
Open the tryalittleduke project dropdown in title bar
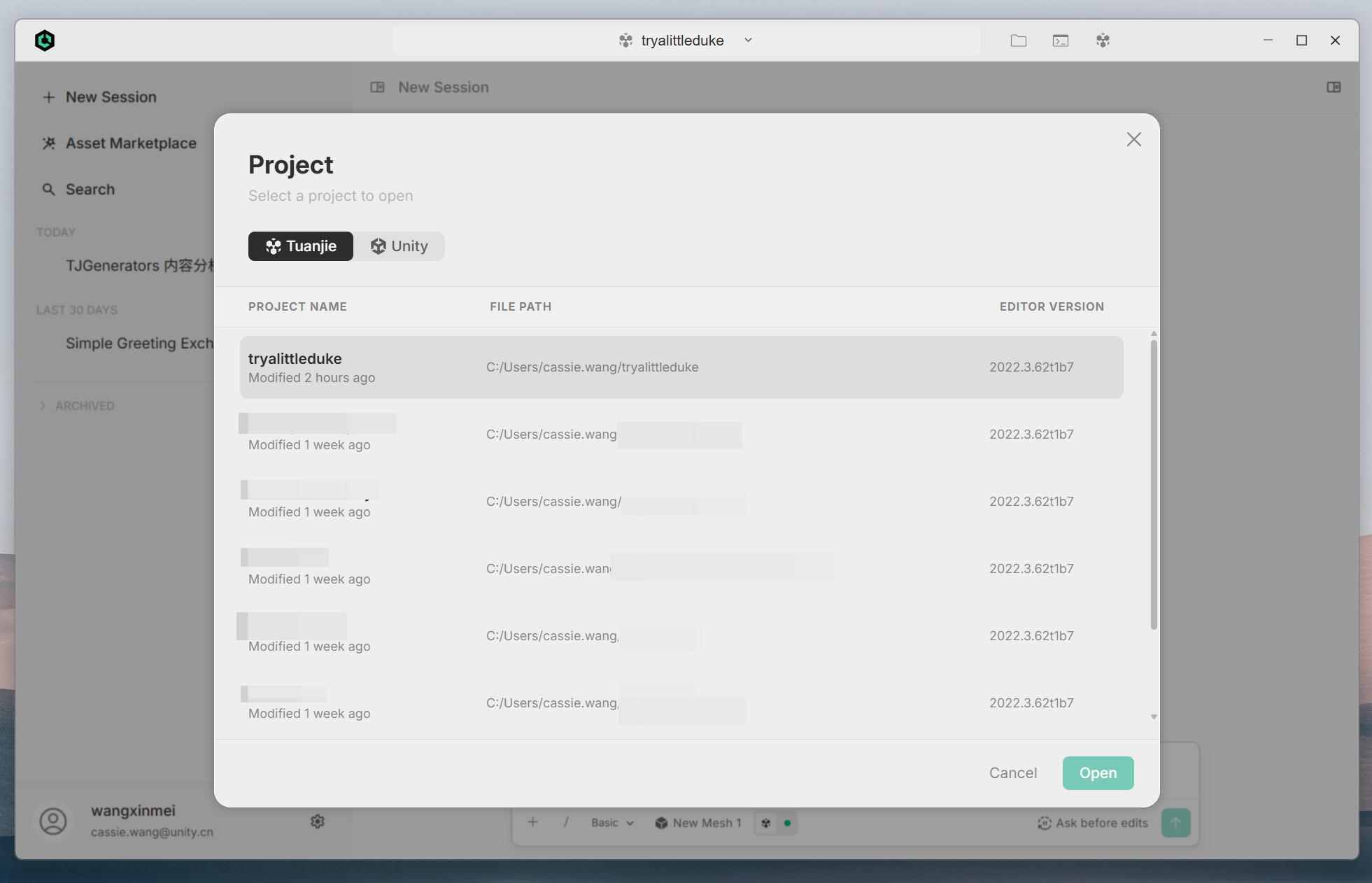686,41
